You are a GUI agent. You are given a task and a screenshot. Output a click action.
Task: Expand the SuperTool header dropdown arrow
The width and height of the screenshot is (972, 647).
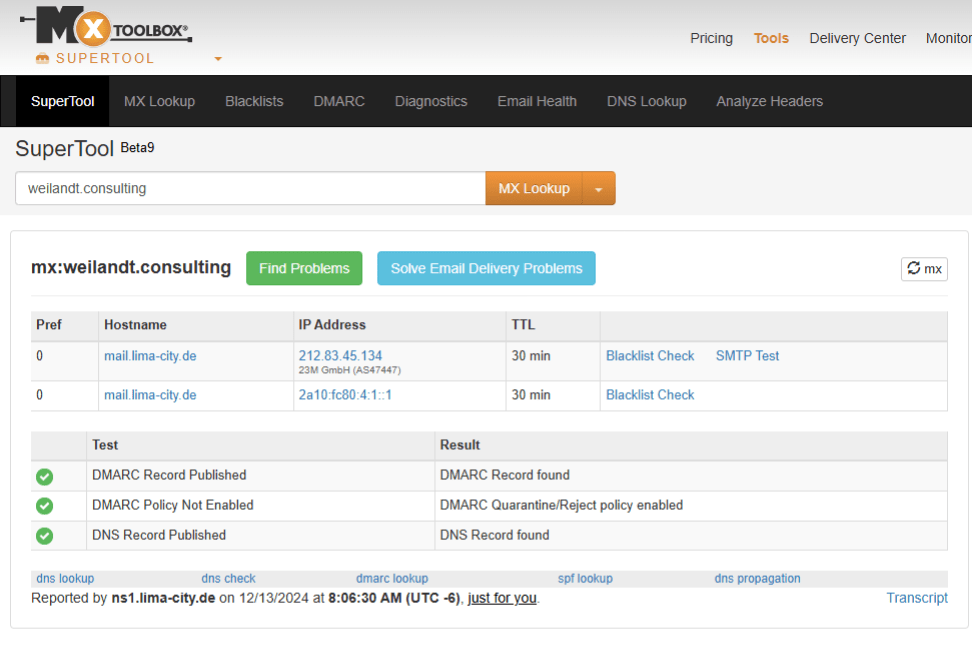point(218,59)
